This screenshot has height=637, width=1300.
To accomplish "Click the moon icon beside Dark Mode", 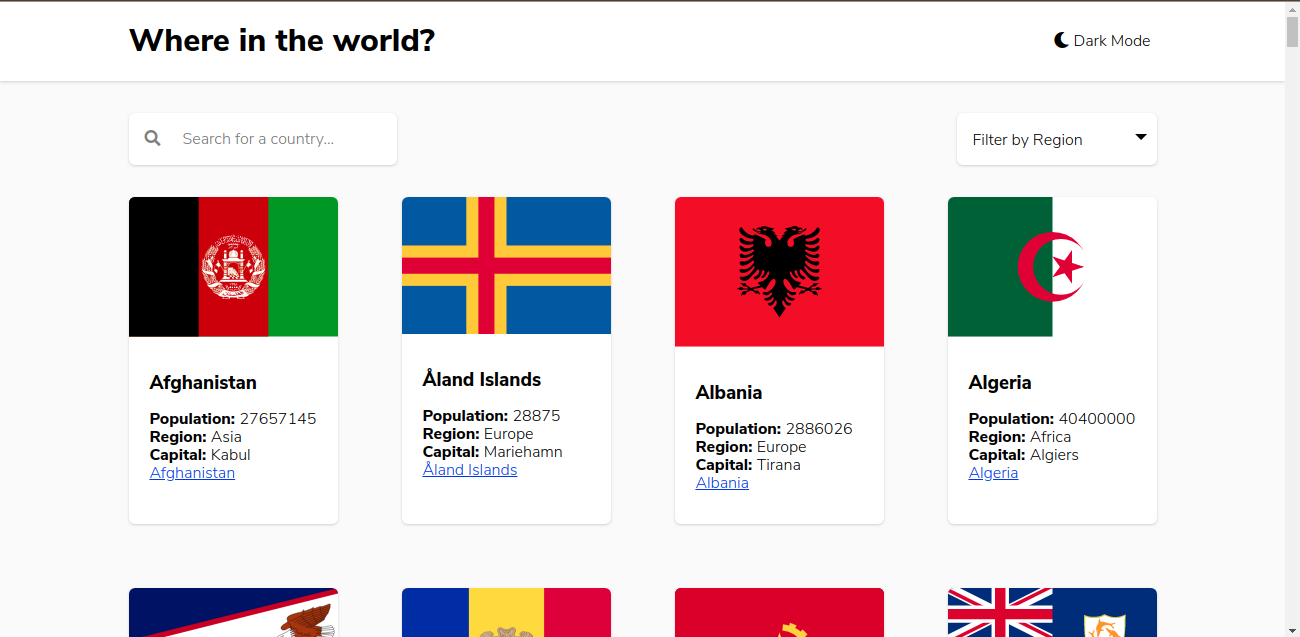I will click(1061, 41).
